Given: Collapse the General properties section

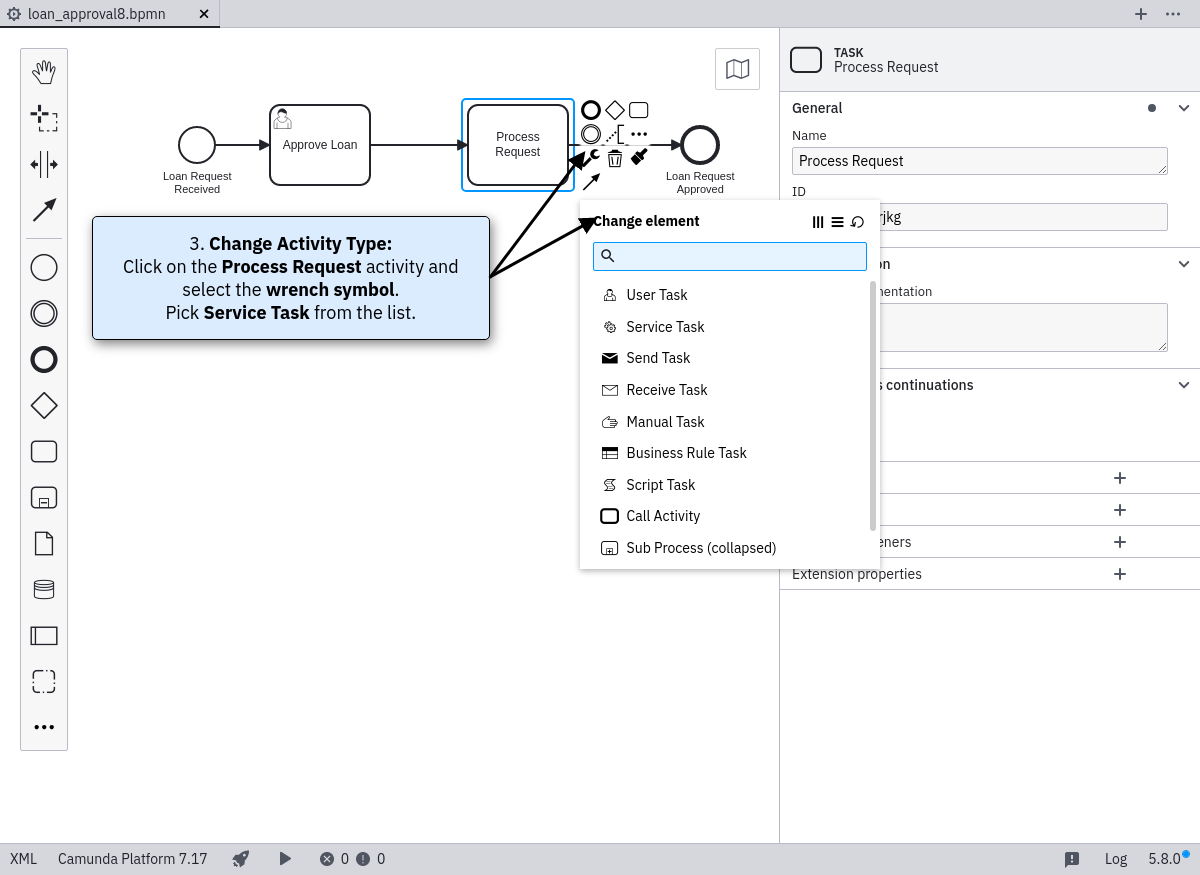Looking at the screenshot, I should 1184,108.
